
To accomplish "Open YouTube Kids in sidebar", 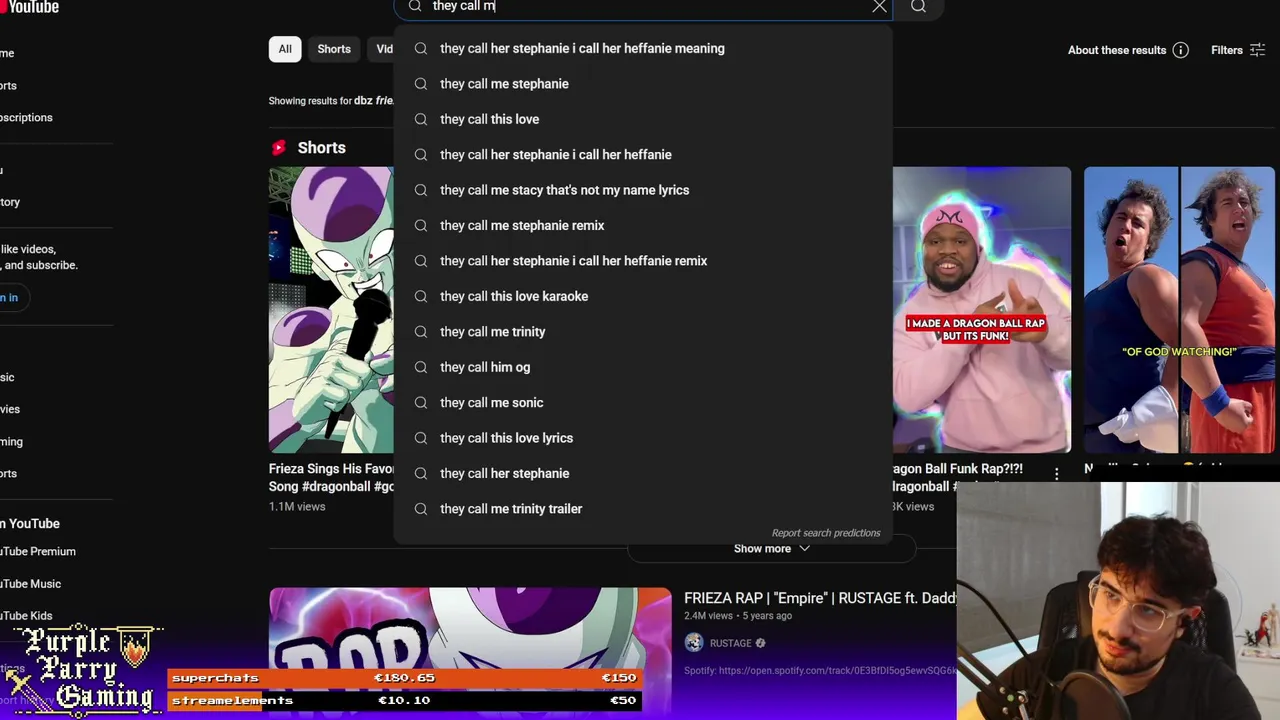I will [27, 616].
